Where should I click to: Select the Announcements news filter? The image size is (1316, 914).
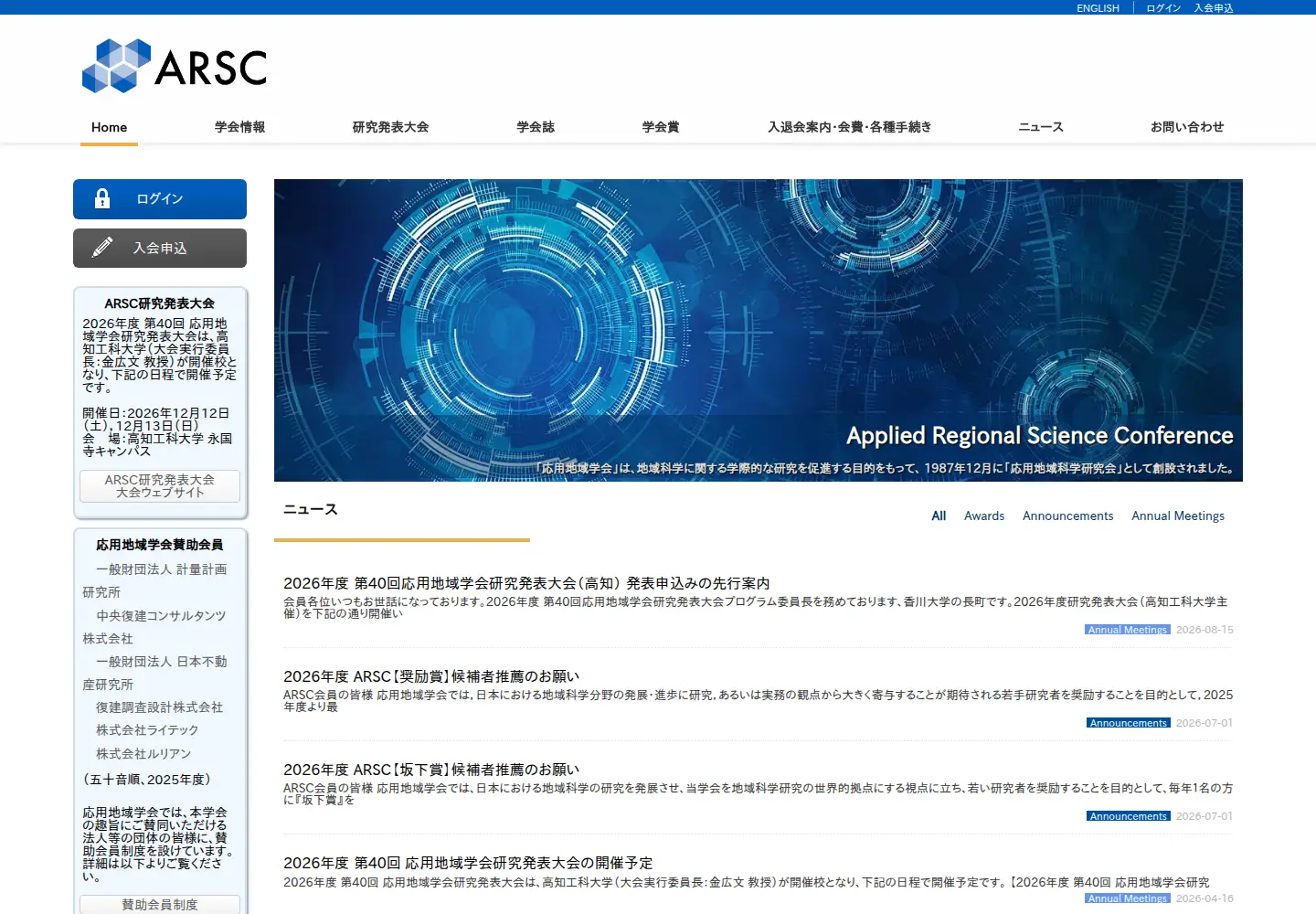pyautogui.click(x=1067, y=515)
